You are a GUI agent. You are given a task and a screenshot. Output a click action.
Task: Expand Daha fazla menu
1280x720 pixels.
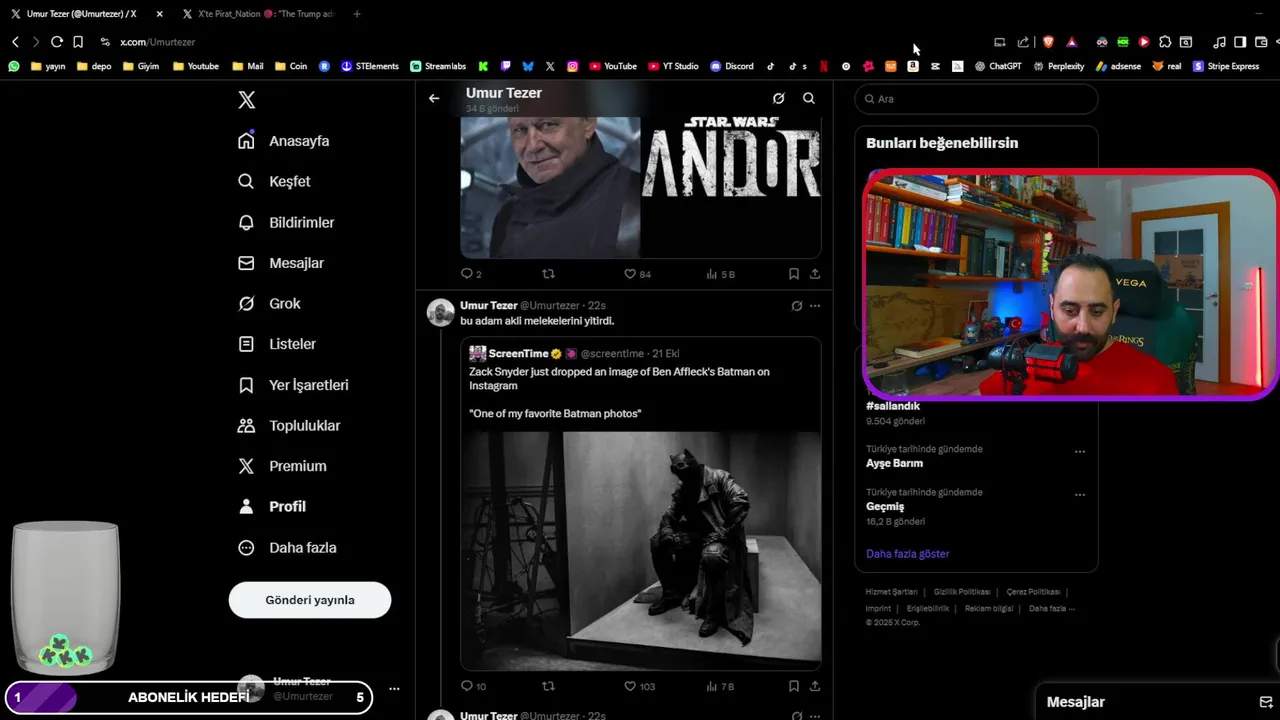287,547
